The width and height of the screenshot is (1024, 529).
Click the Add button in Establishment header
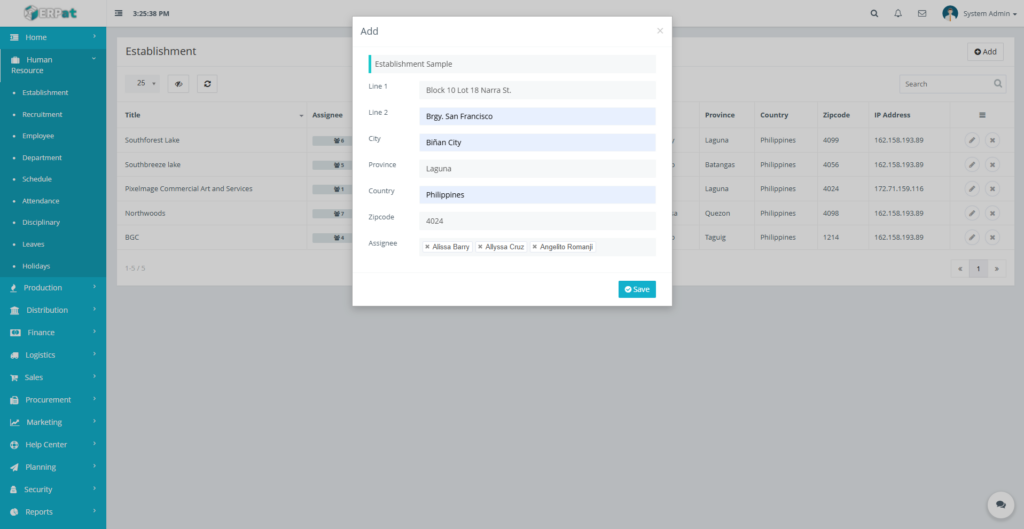point(985,52)
